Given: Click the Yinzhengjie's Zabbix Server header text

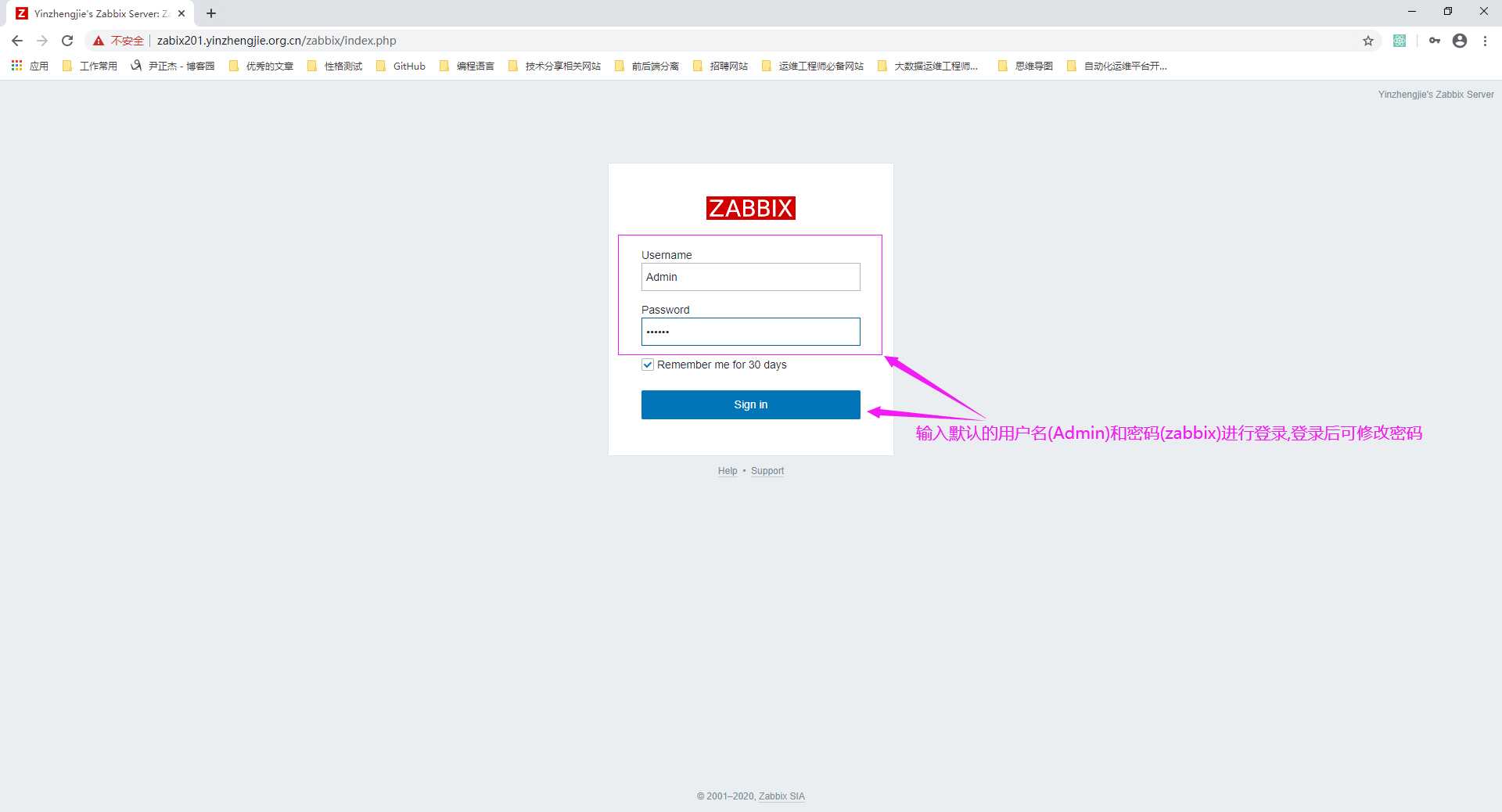Looking at the screenshot, I should tap(1436, 95).
